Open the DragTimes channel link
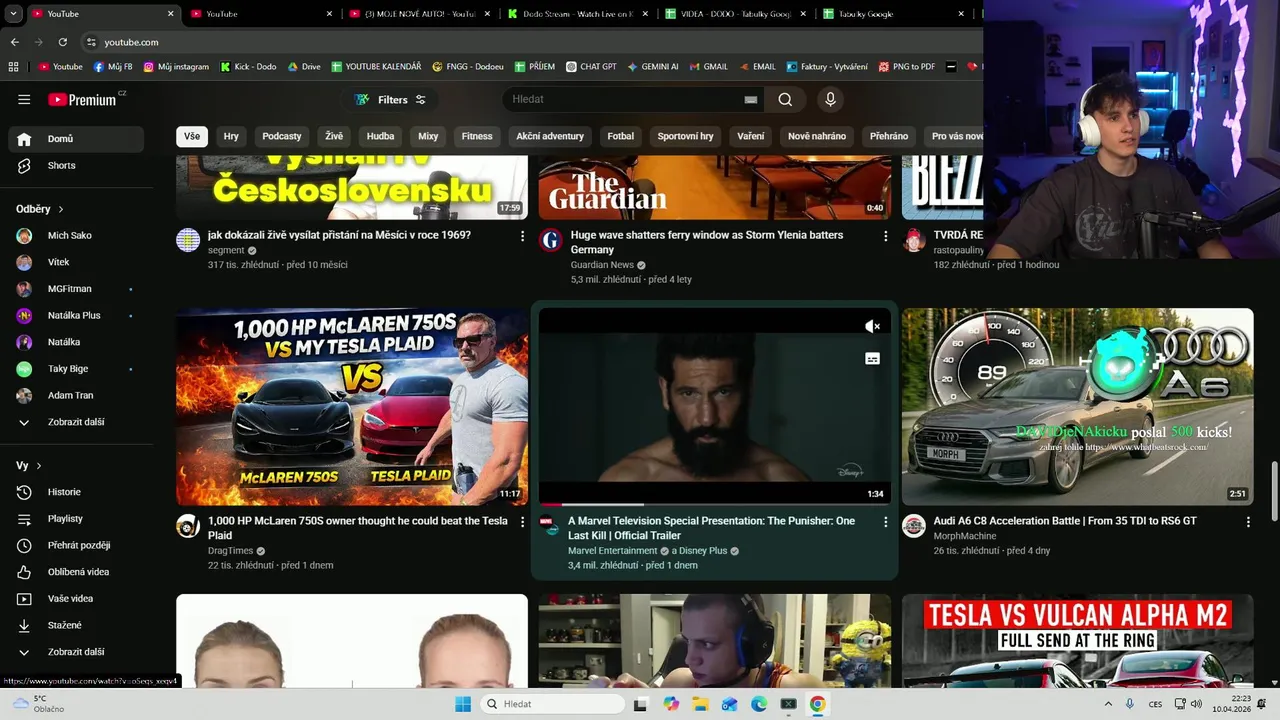This screenshot has height=720, width=1280. point(230,551)
